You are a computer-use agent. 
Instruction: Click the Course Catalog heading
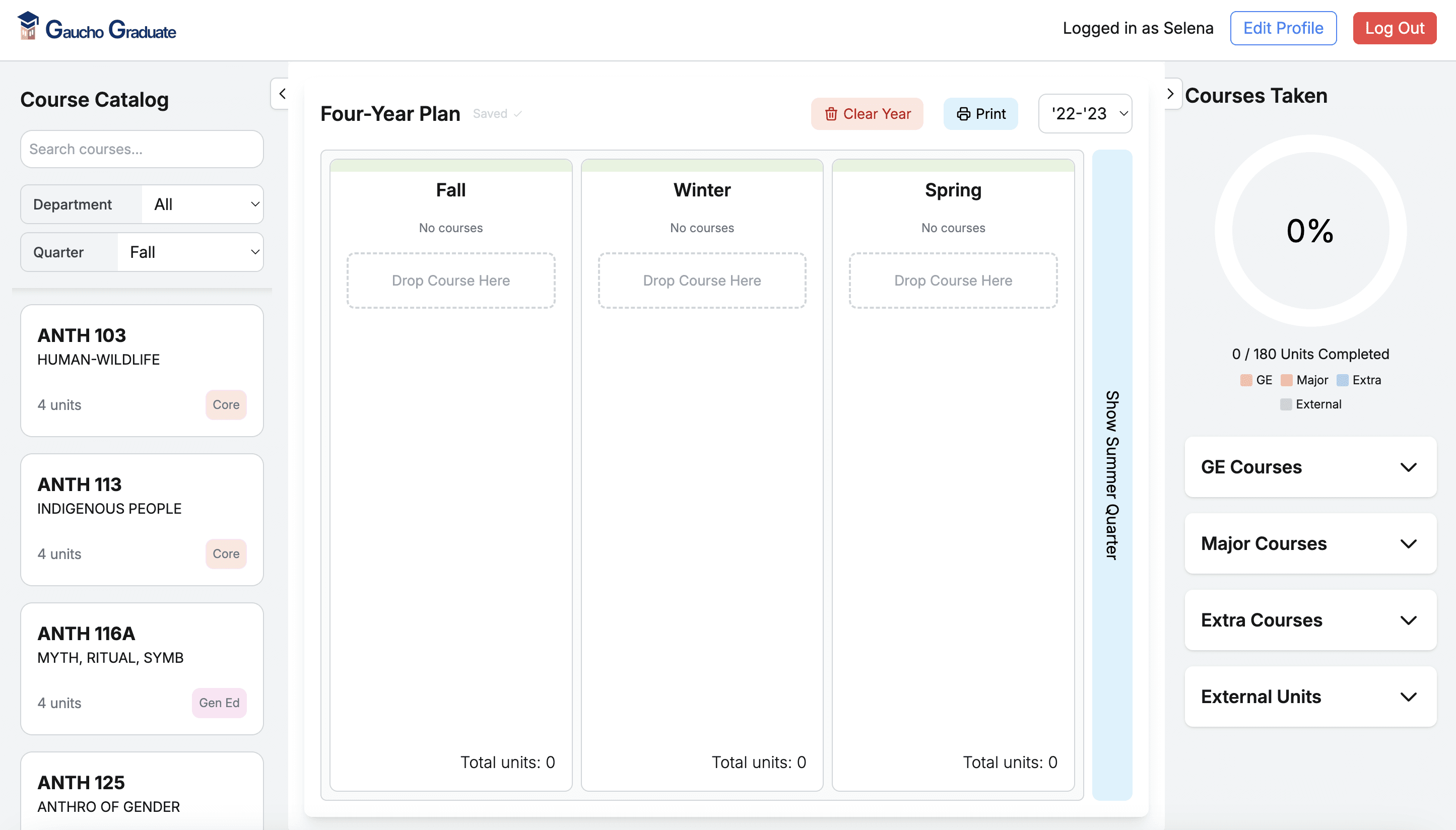(95, 100)
